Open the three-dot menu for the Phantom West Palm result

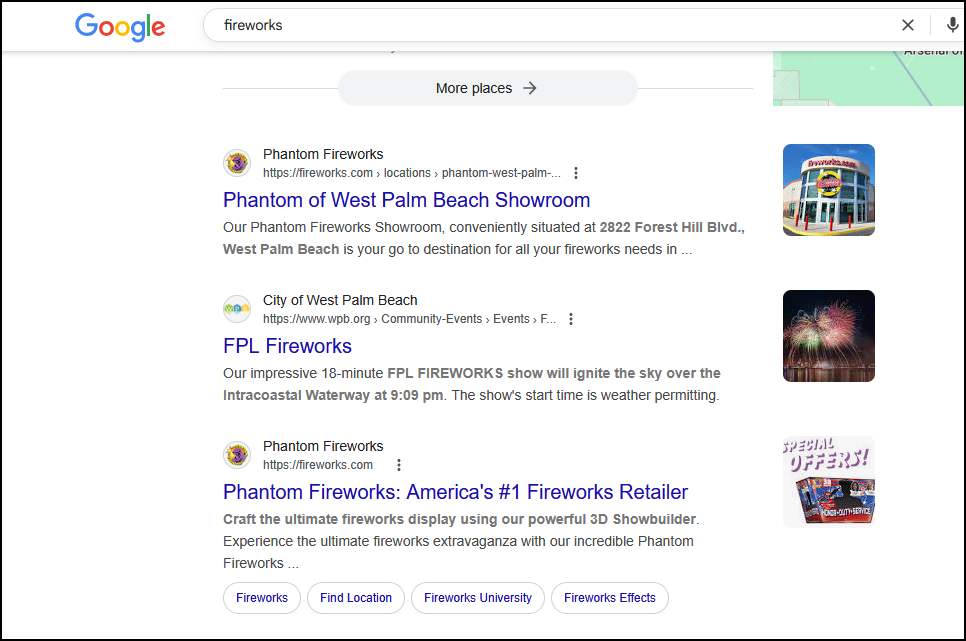576,173
